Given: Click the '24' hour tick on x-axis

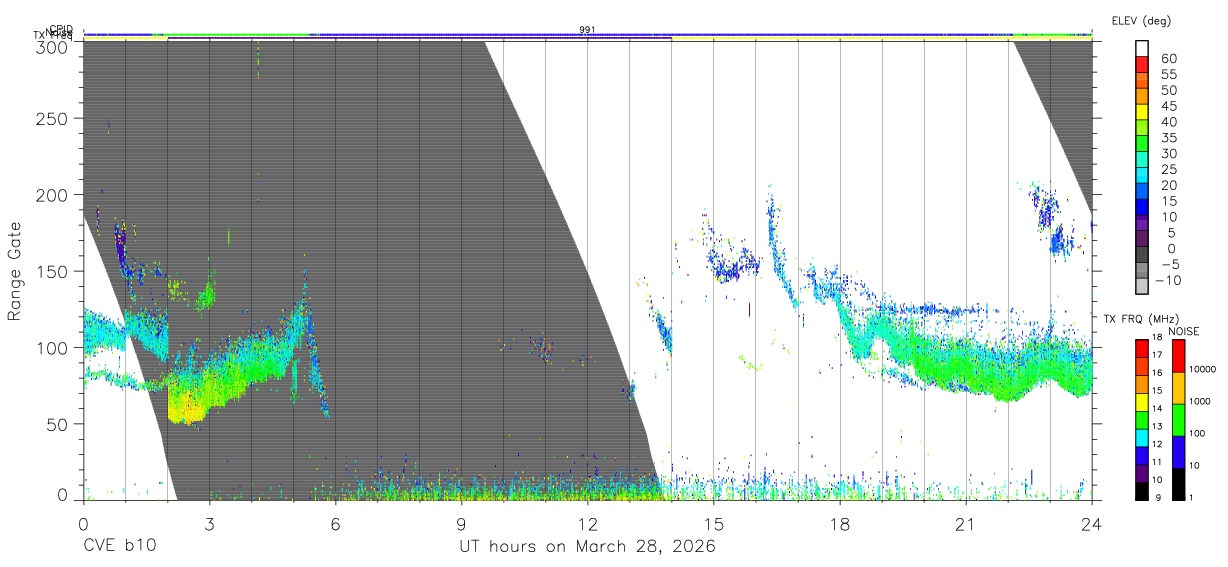Looking at the screenshot, I should pos(1092,524).
